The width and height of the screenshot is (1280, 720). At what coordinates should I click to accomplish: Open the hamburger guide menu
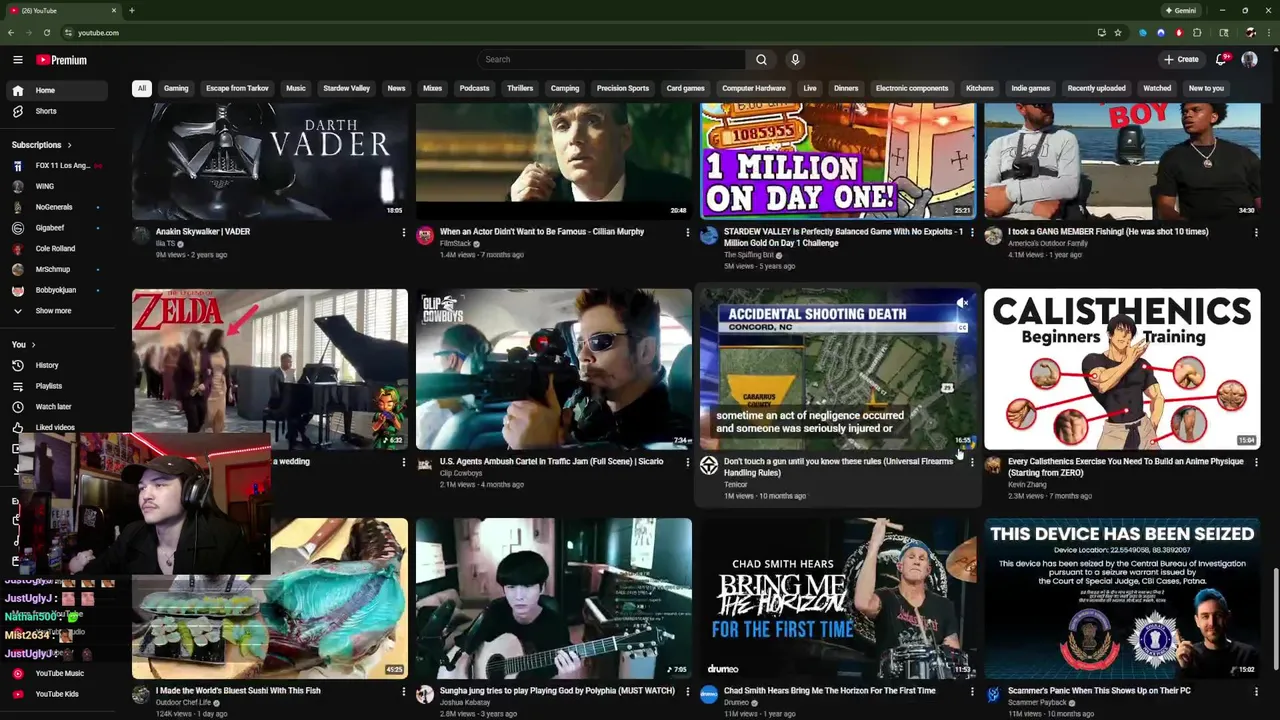click(17, 60)
